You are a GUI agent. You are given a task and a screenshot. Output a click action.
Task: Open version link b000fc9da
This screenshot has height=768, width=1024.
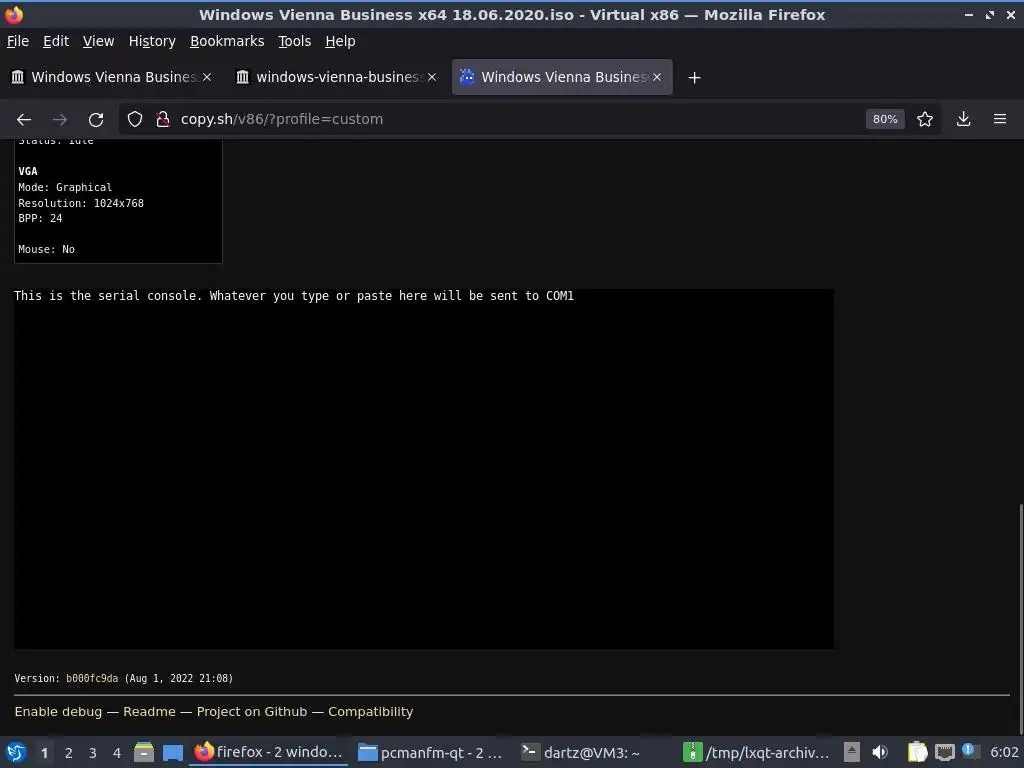click(92, 679)
